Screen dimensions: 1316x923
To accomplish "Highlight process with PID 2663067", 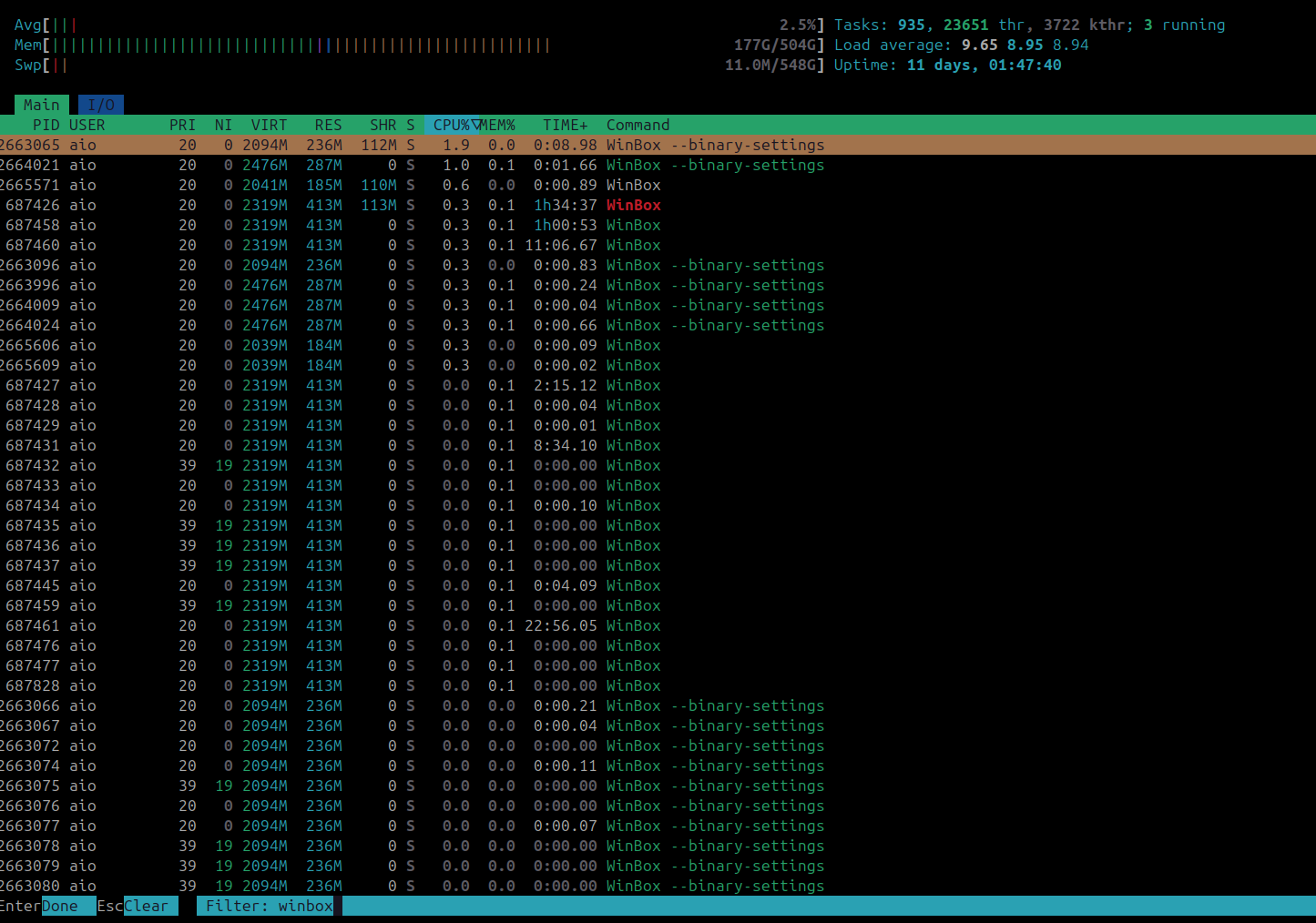I will tap(658, 725).
